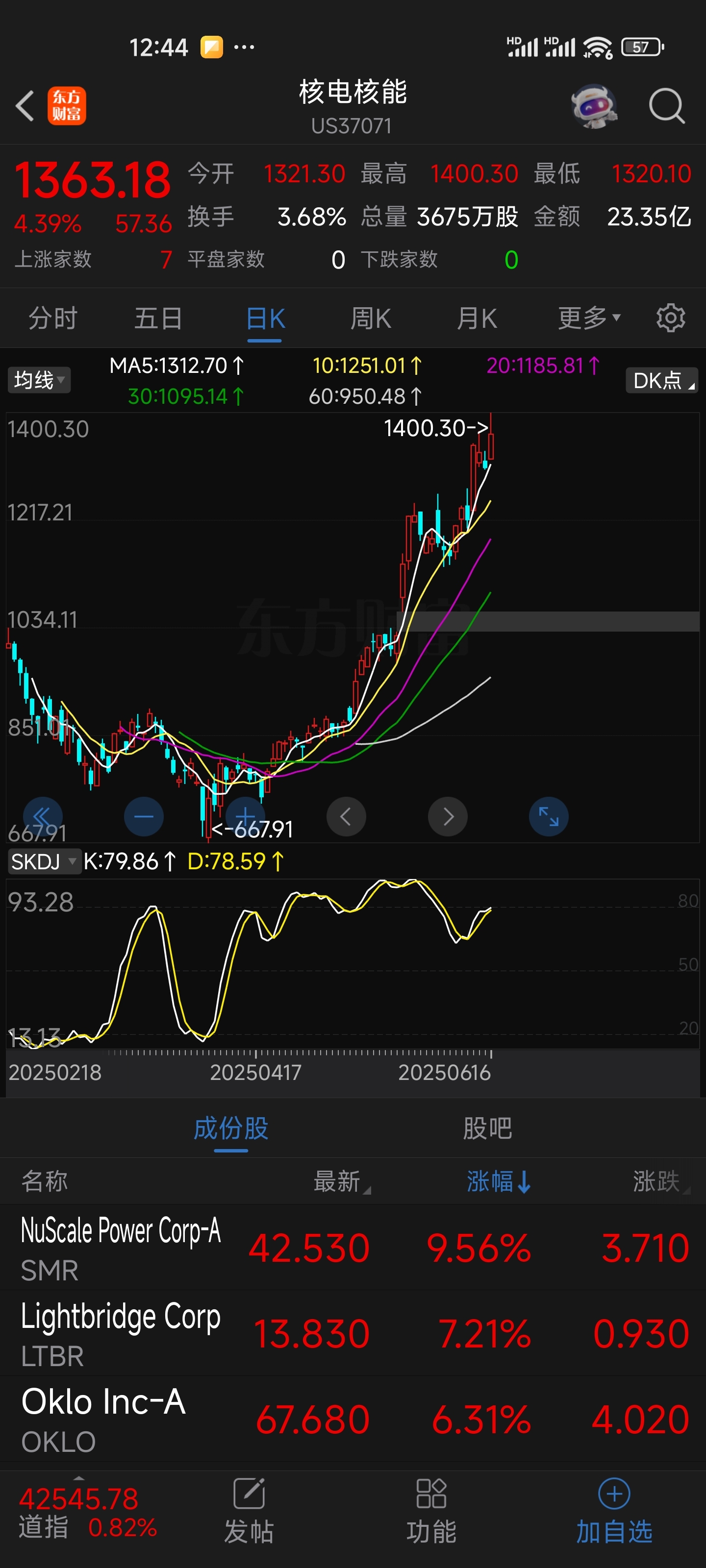Screen dimensions: 706x1568
Task: Tap the MA5:1312.70 value
Action: coord(176,365)
